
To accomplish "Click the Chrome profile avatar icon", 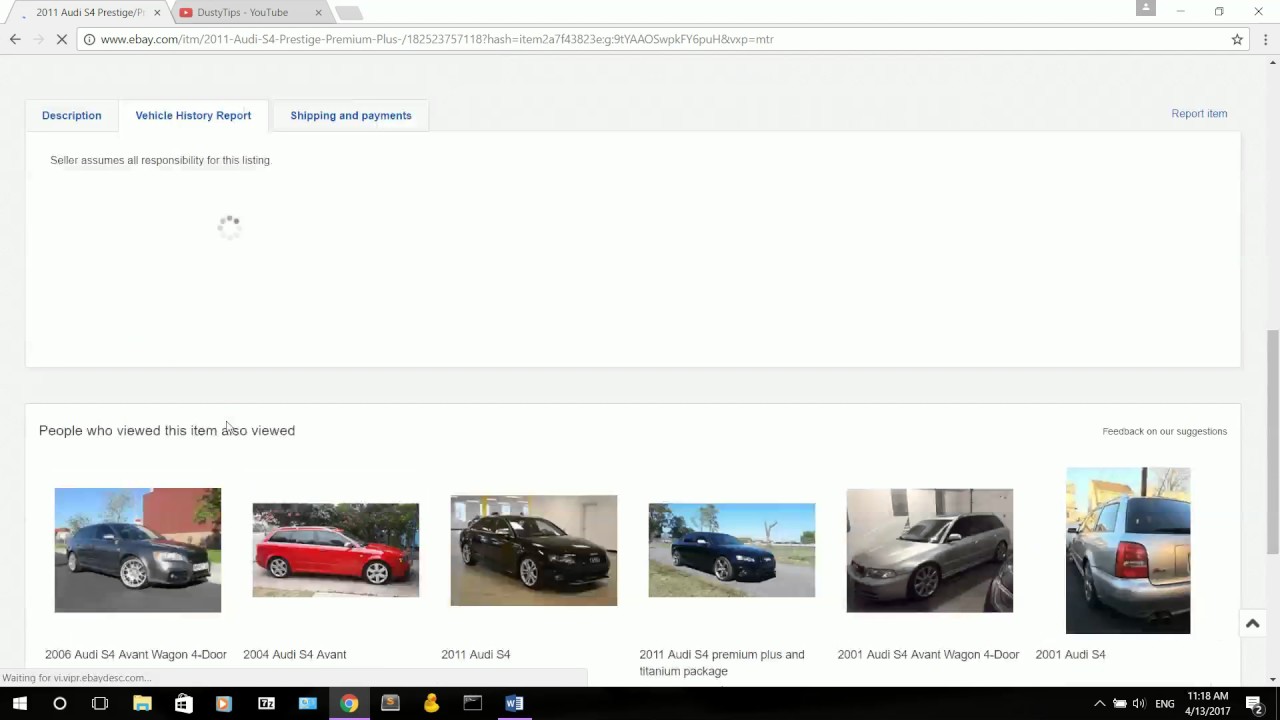I will click(1146, 8).
